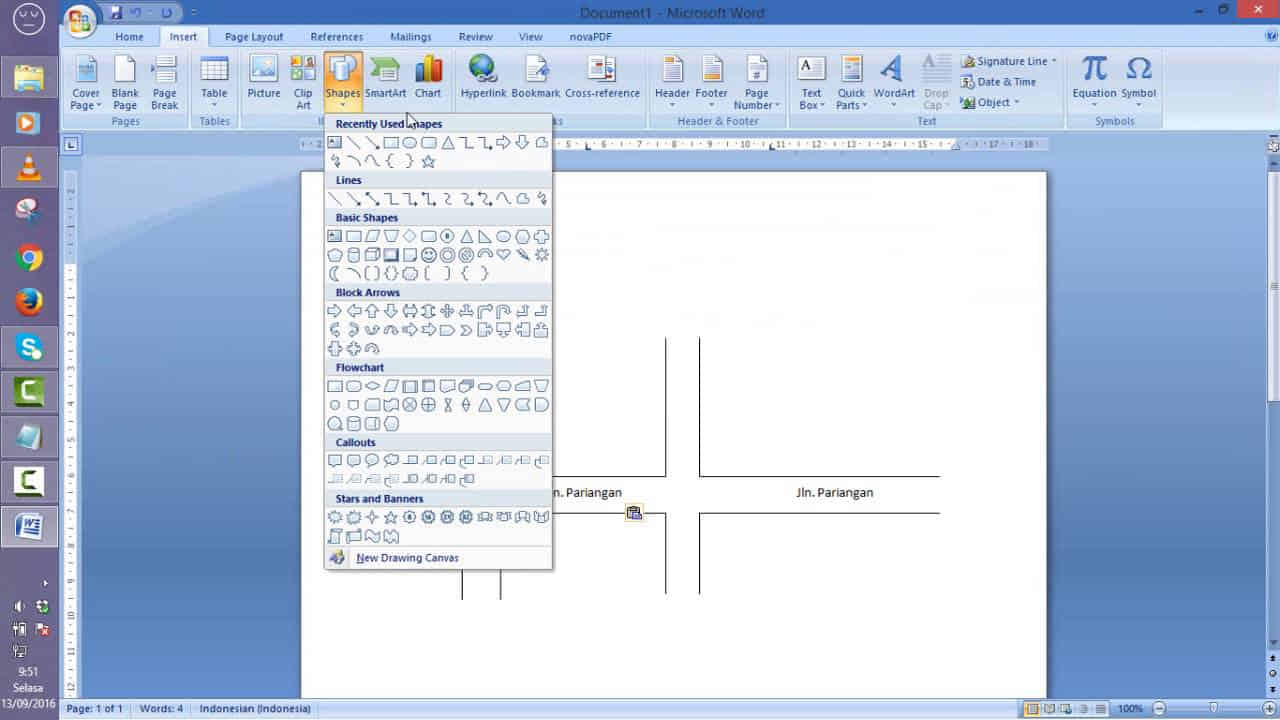Open the Symbol dropdown
Viewport: 1280px width, 720px height.
1139,81
